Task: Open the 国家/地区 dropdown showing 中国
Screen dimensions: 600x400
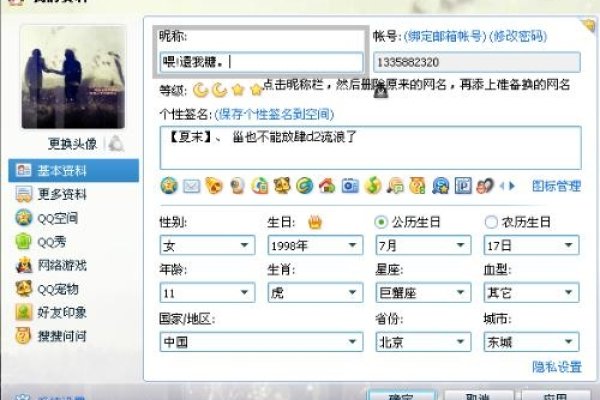Action: (261, 342)
